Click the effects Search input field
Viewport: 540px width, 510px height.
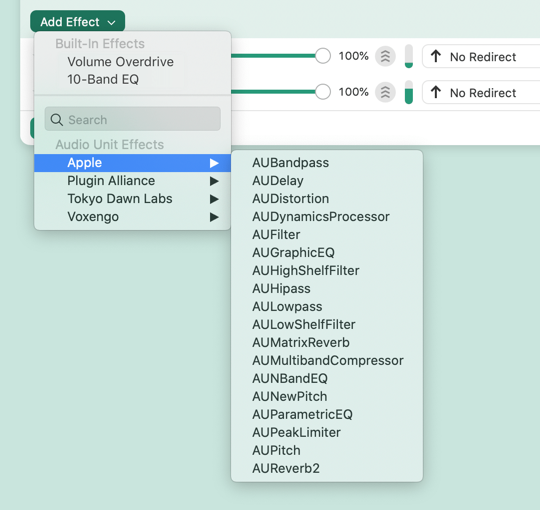click(x=133, y=119)
